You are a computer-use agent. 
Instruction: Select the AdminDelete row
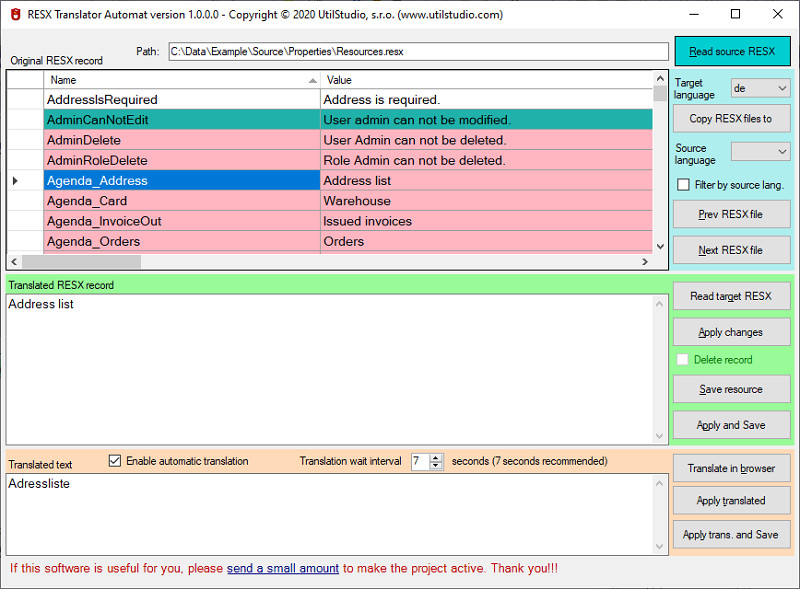point(330,140)
